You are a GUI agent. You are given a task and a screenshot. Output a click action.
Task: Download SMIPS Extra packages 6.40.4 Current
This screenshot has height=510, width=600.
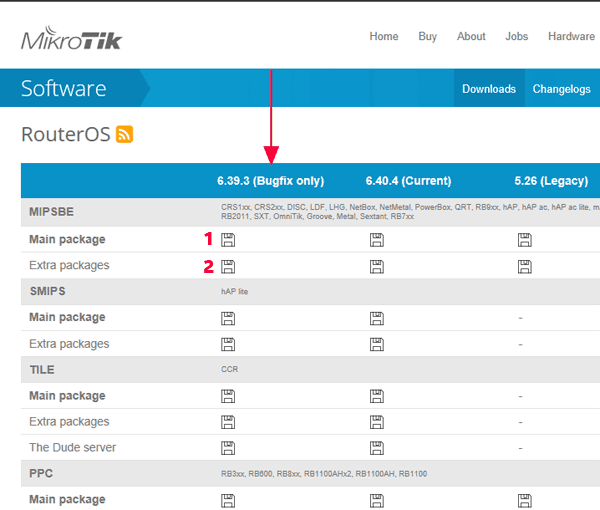[377, 344]
